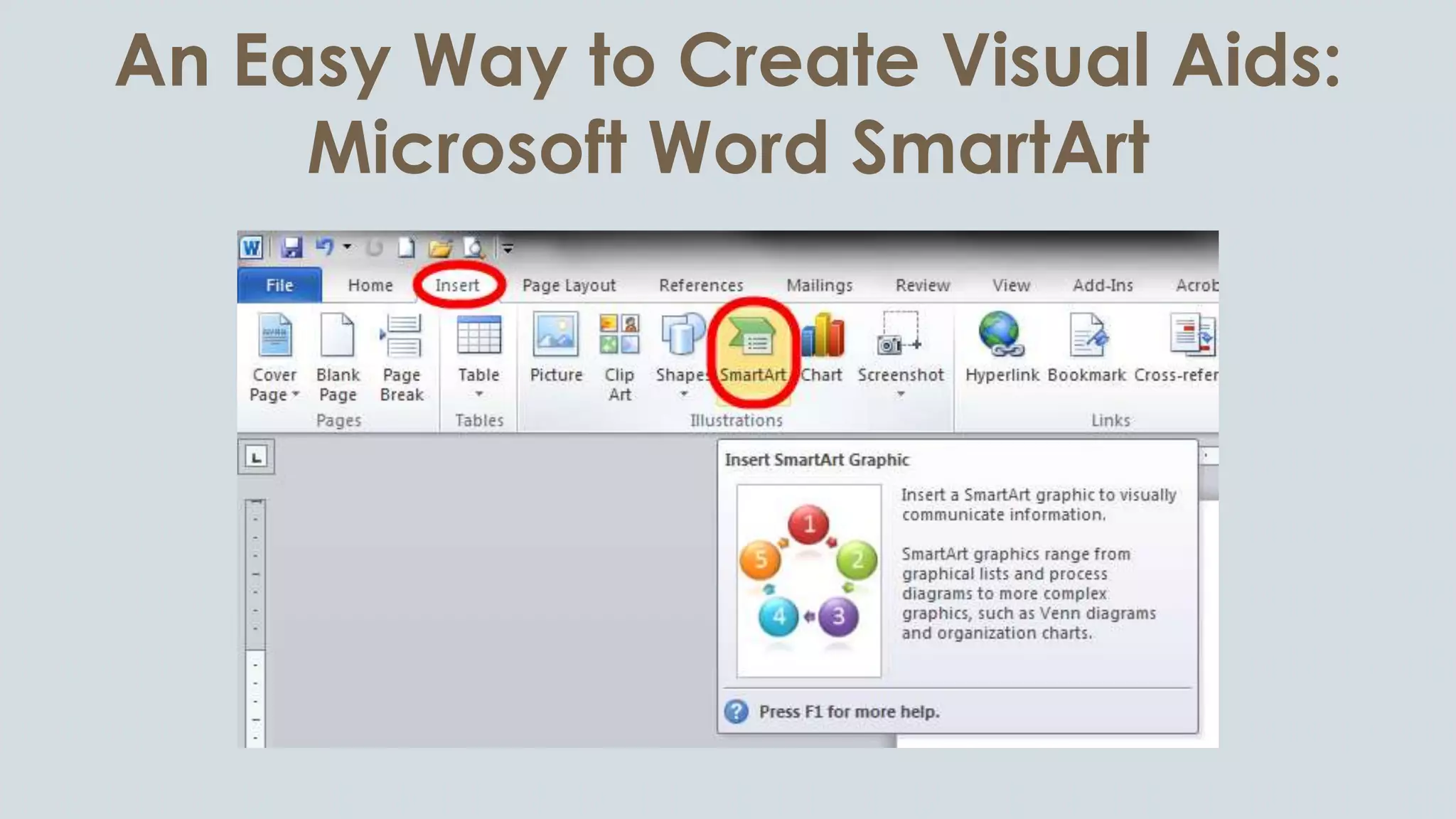Screen dimensions: 1456x819
Task: Open the Add-Ins tab
Action: click(x=1103, y=285)
